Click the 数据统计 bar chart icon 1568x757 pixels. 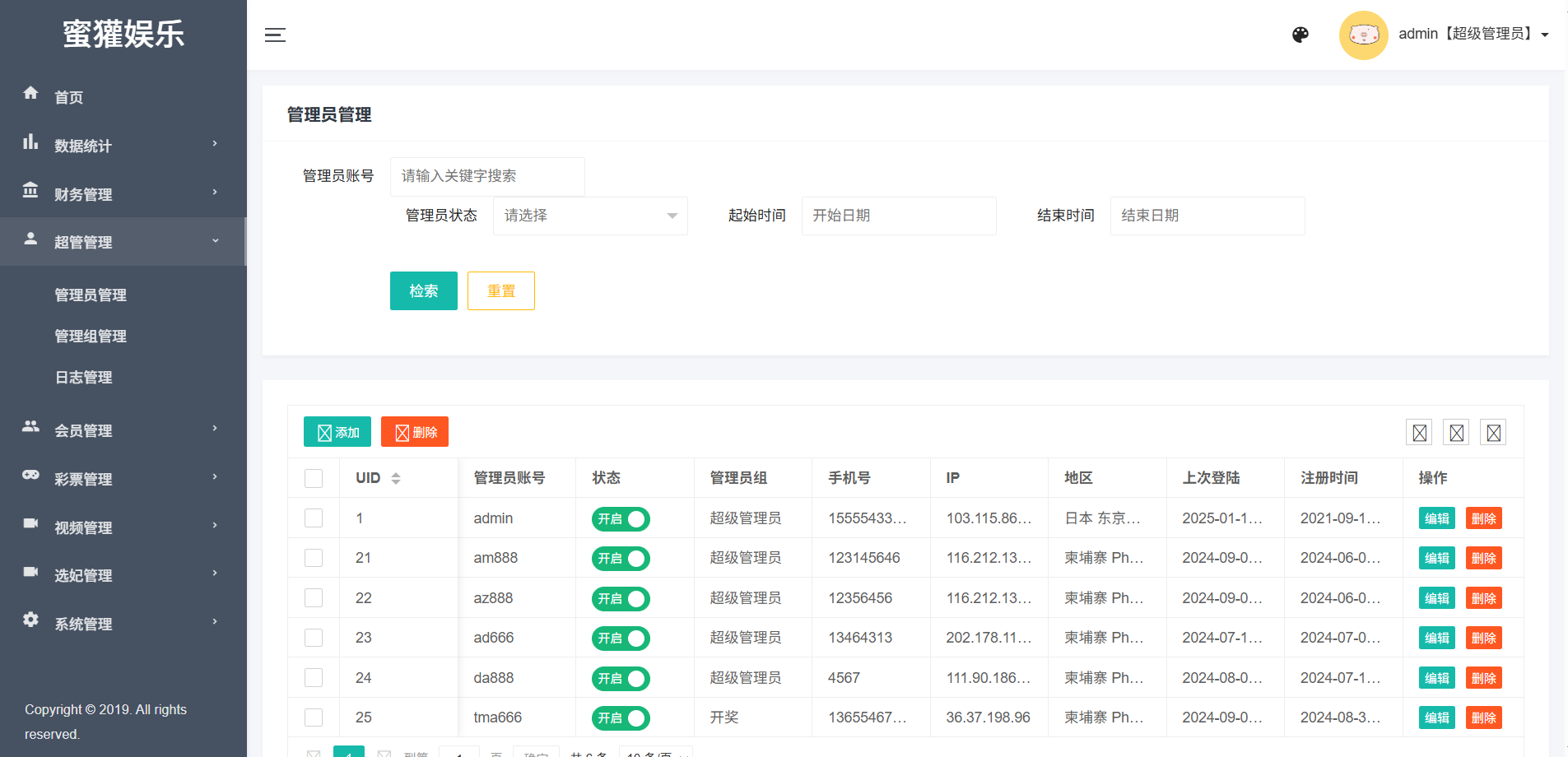tap(30, 142)
